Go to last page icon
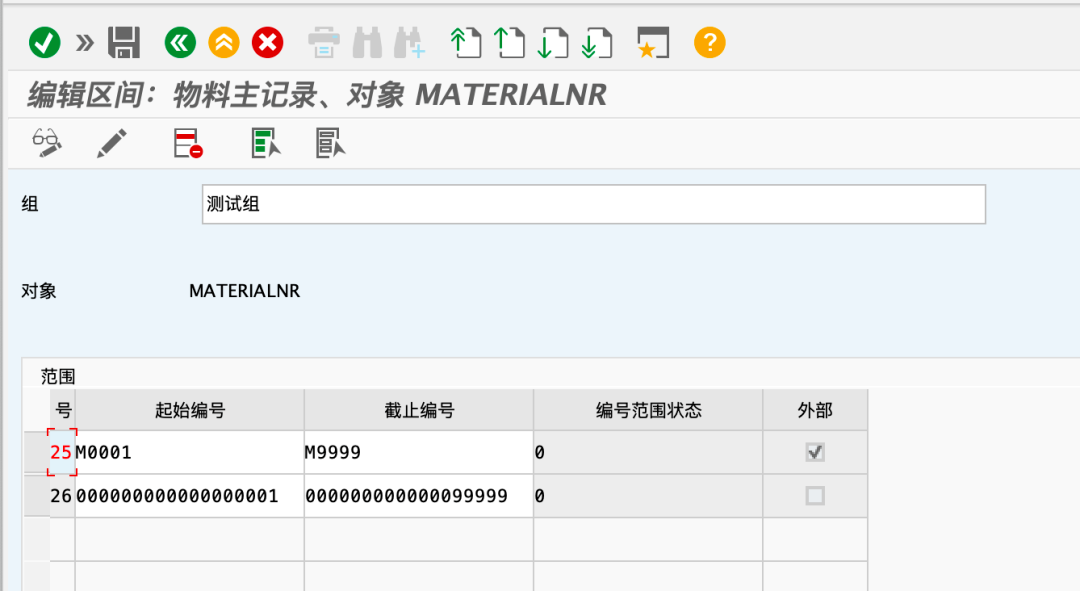 pyautogui.click(x=598, y=43)
